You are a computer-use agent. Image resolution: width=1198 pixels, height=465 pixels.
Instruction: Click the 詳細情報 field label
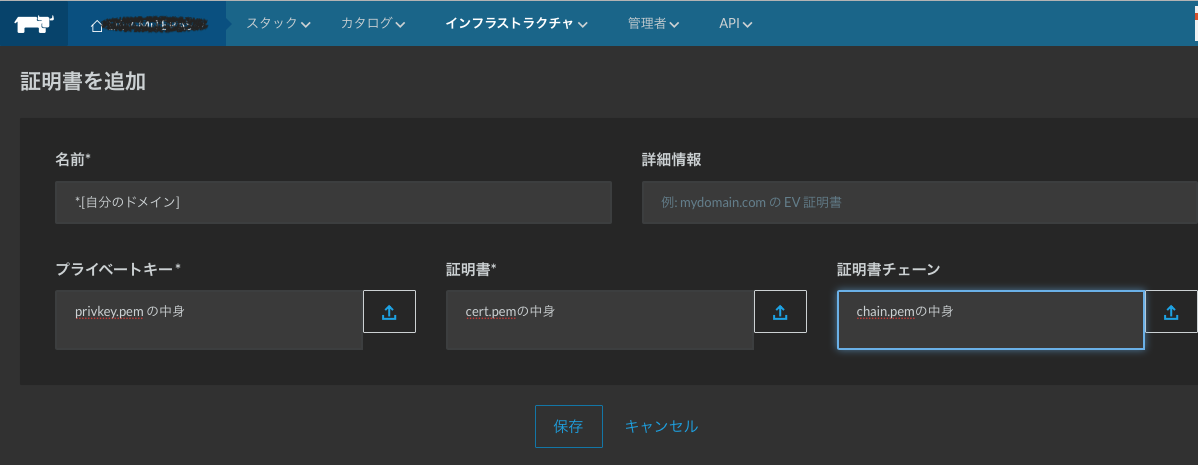click(x=672, y=160)
